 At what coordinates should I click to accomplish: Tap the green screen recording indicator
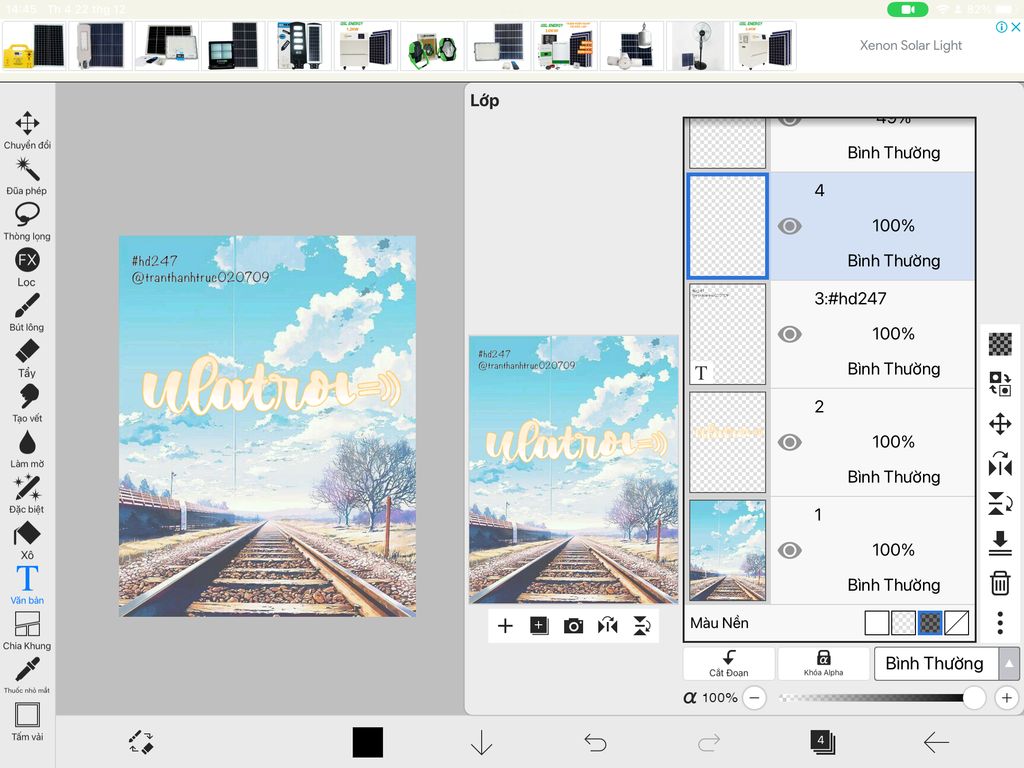pos(908,9)
